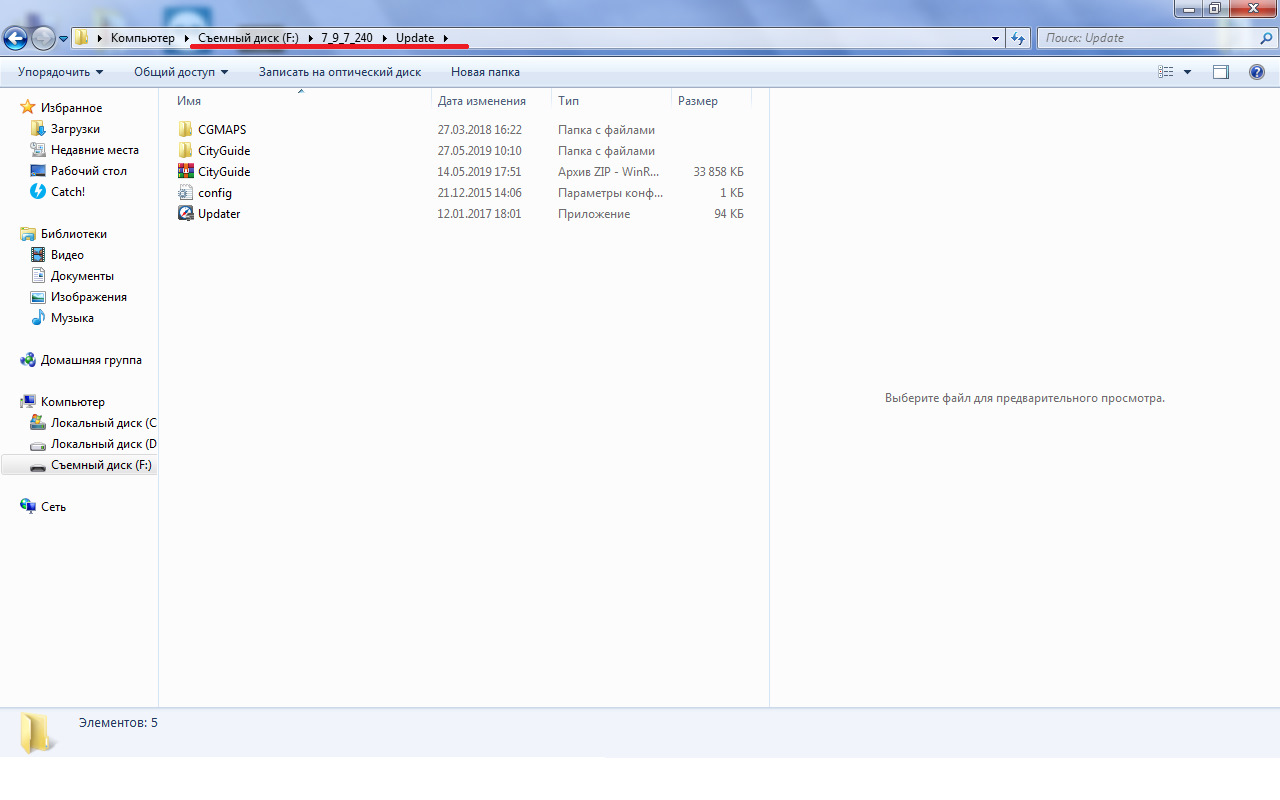Screen dimensions: 1280x800
Task: Open Загрузки in the Избранное list
Action: [75, 129]
